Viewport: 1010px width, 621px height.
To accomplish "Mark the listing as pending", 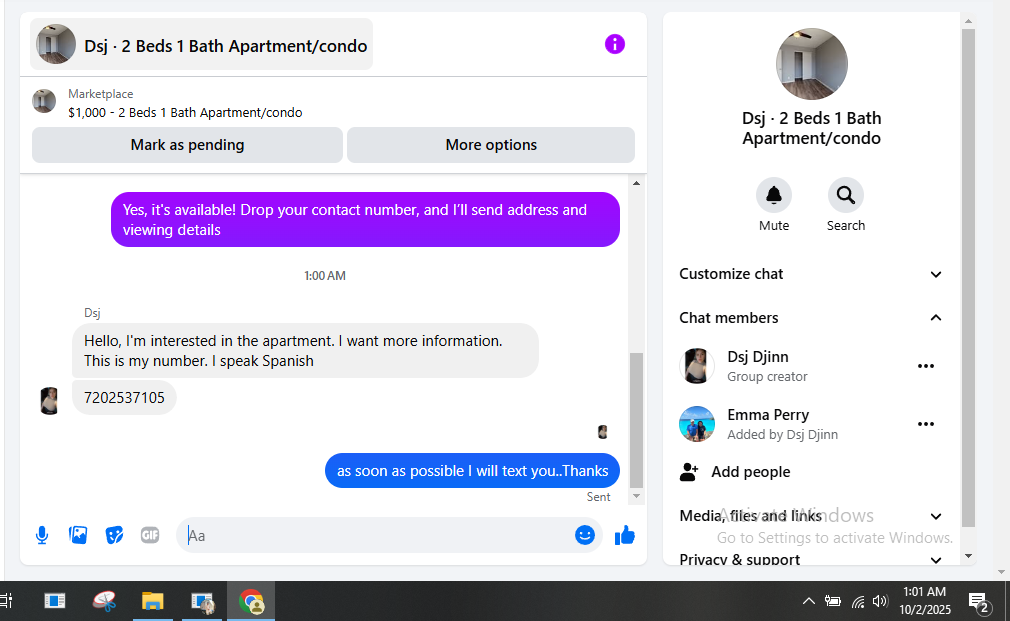I will 187,145.
